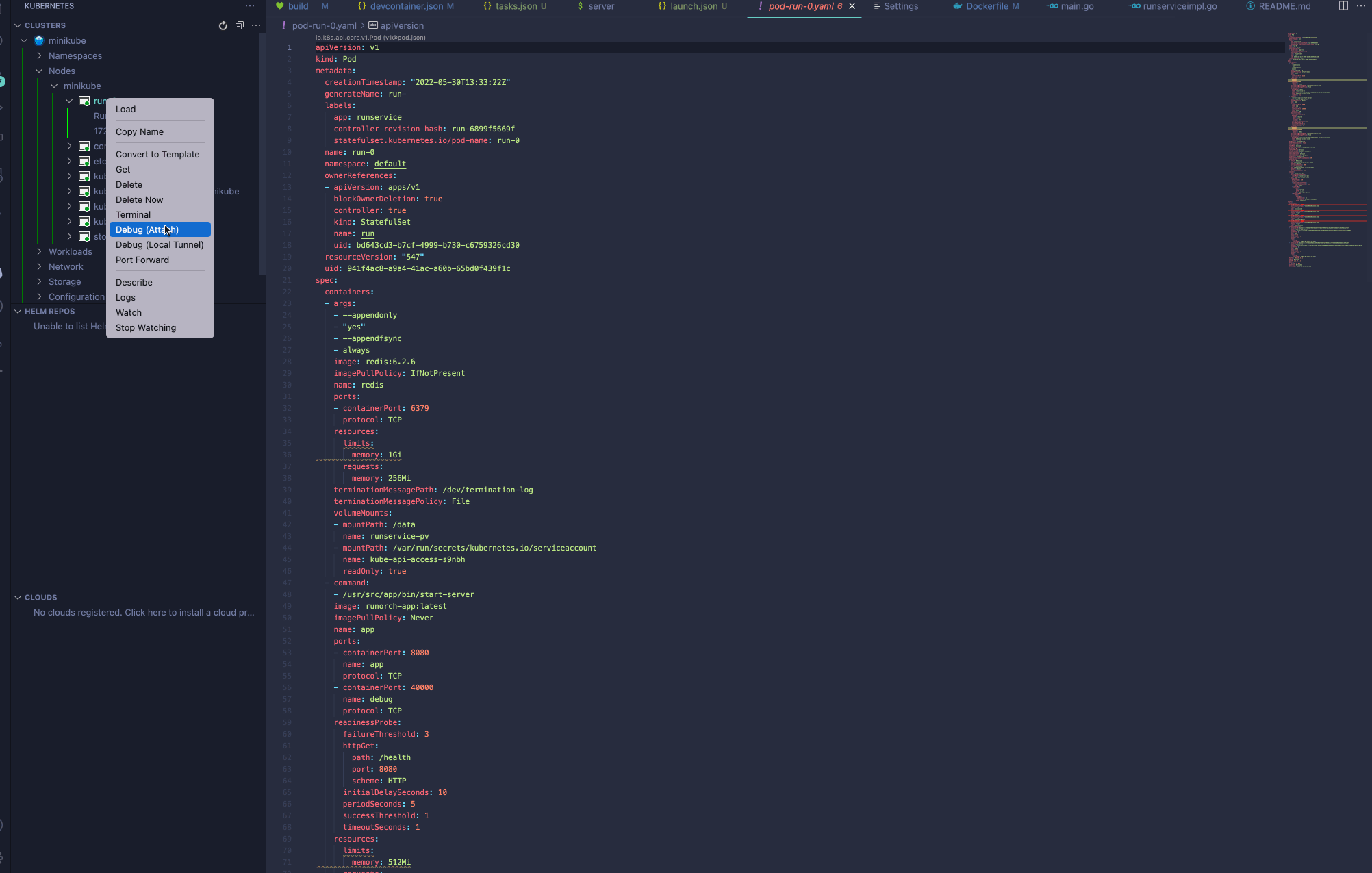This screenshot has height=873, width=1372.
Task: Click the underlined default namespace link
Action: coord(390,164)
